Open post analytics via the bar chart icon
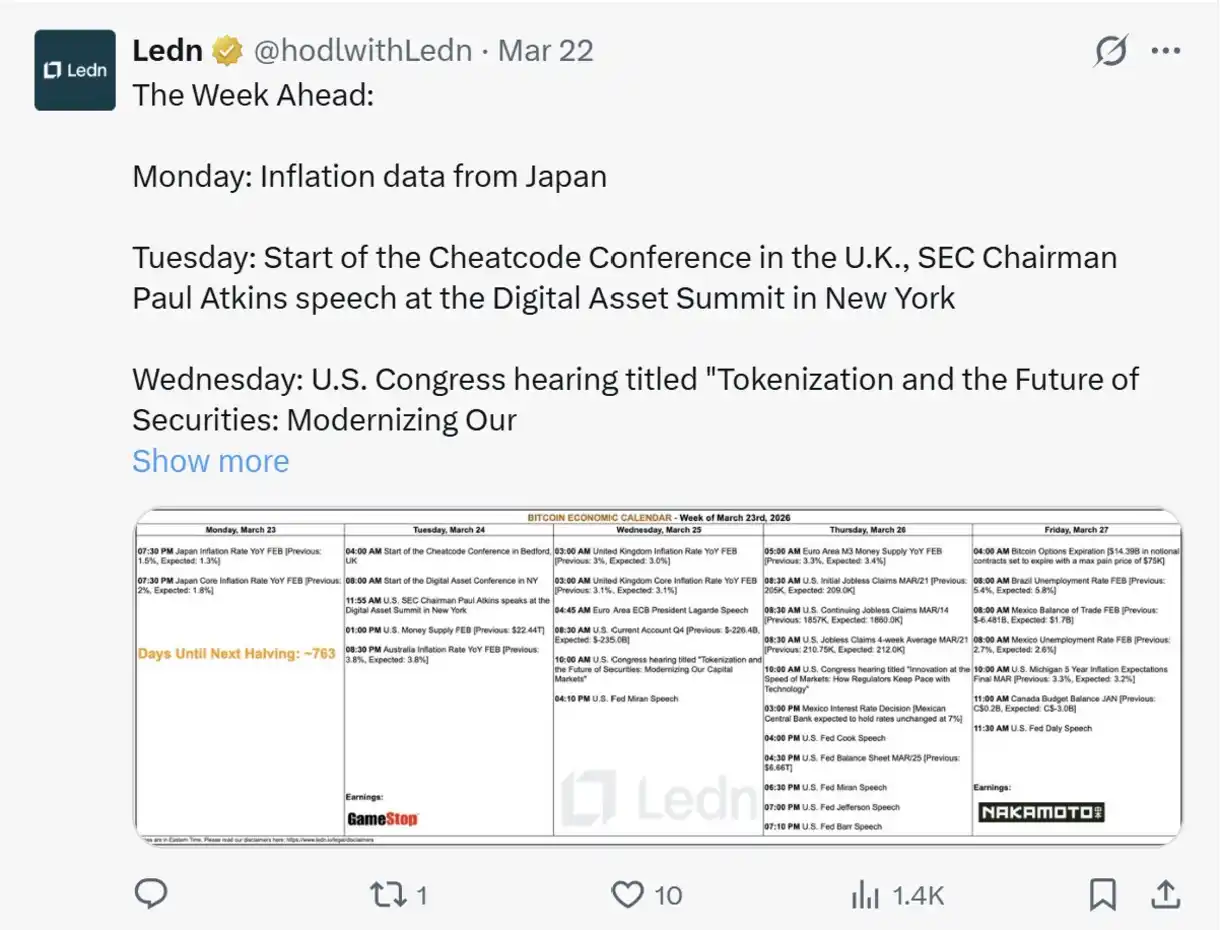This screenshot has width=1220, height=930. 864,894
